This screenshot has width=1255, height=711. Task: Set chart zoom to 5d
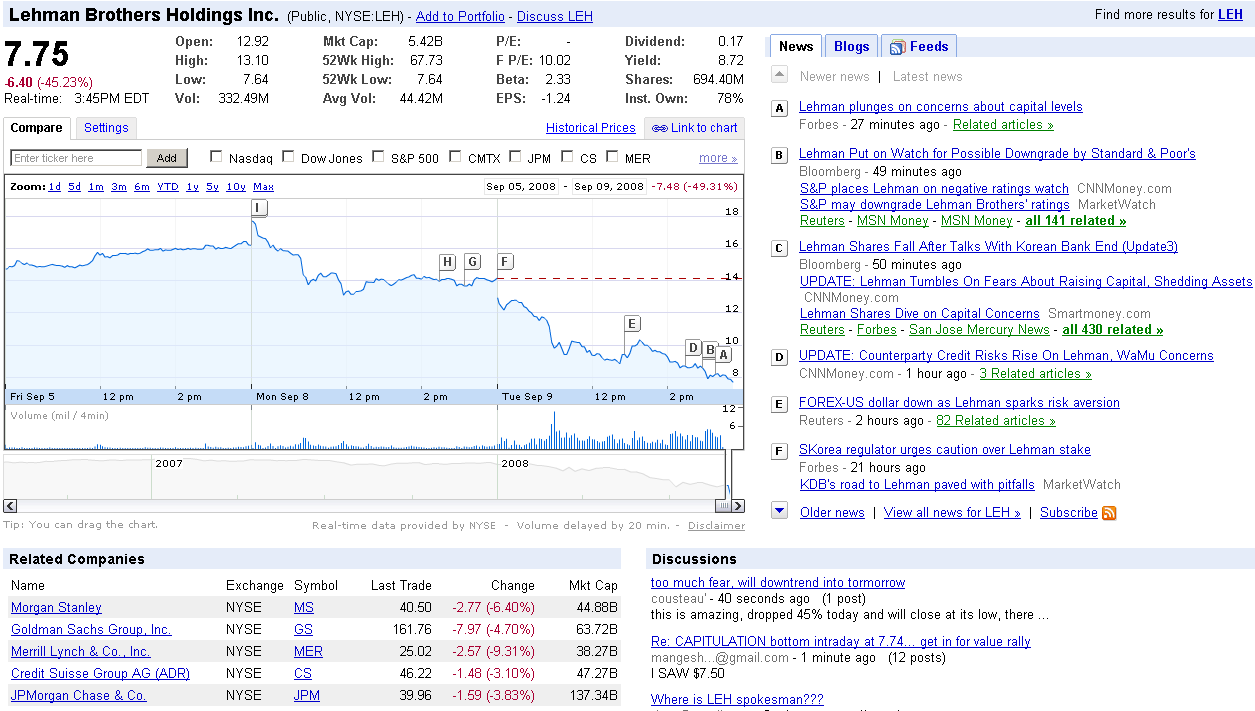[75, 187]
